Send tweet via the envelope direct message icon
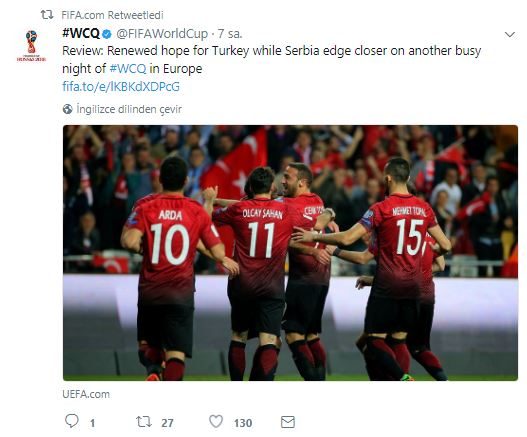Image resolution: width=527 pixels, height=437 pixels. [x=288, y=422]
